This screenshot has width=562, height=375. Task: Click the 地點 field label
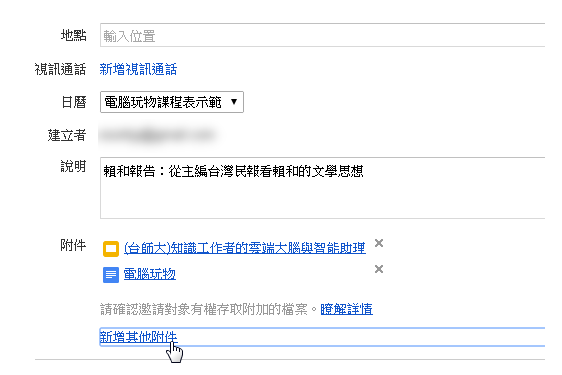tap(74, 35)
